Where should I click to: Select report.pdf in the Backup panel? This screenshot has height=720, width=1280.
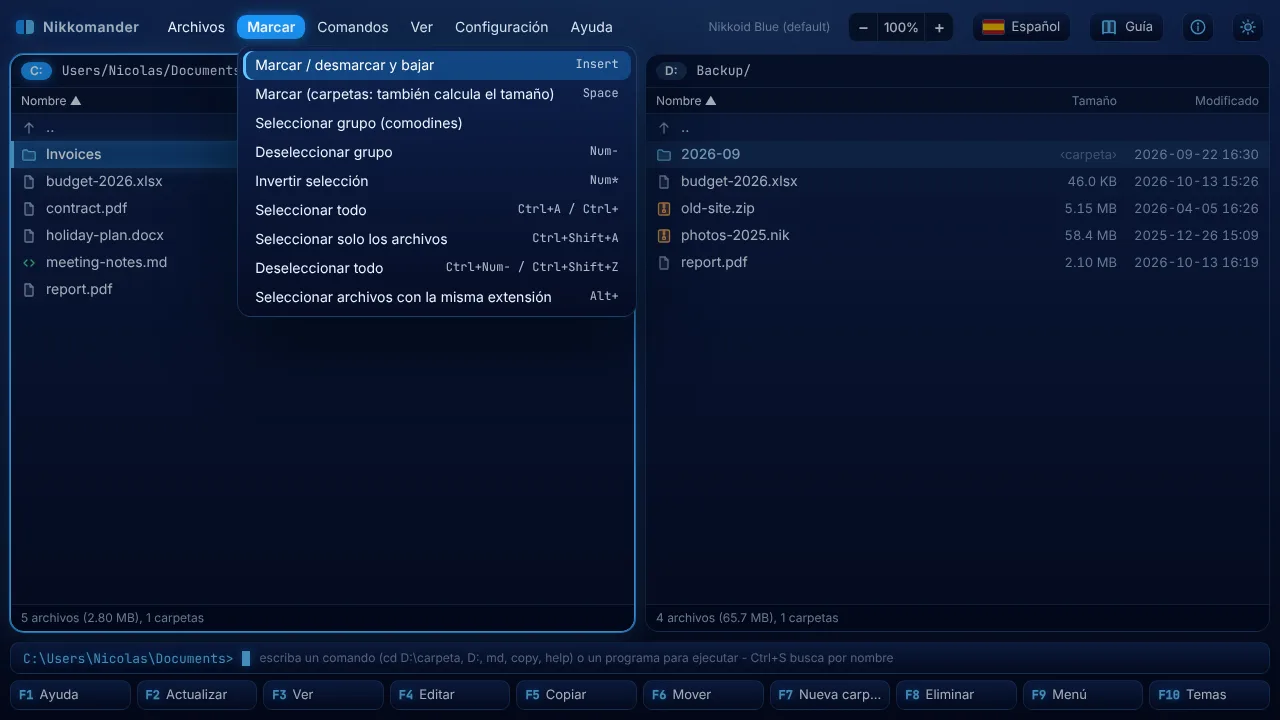(x=957, y=263)
